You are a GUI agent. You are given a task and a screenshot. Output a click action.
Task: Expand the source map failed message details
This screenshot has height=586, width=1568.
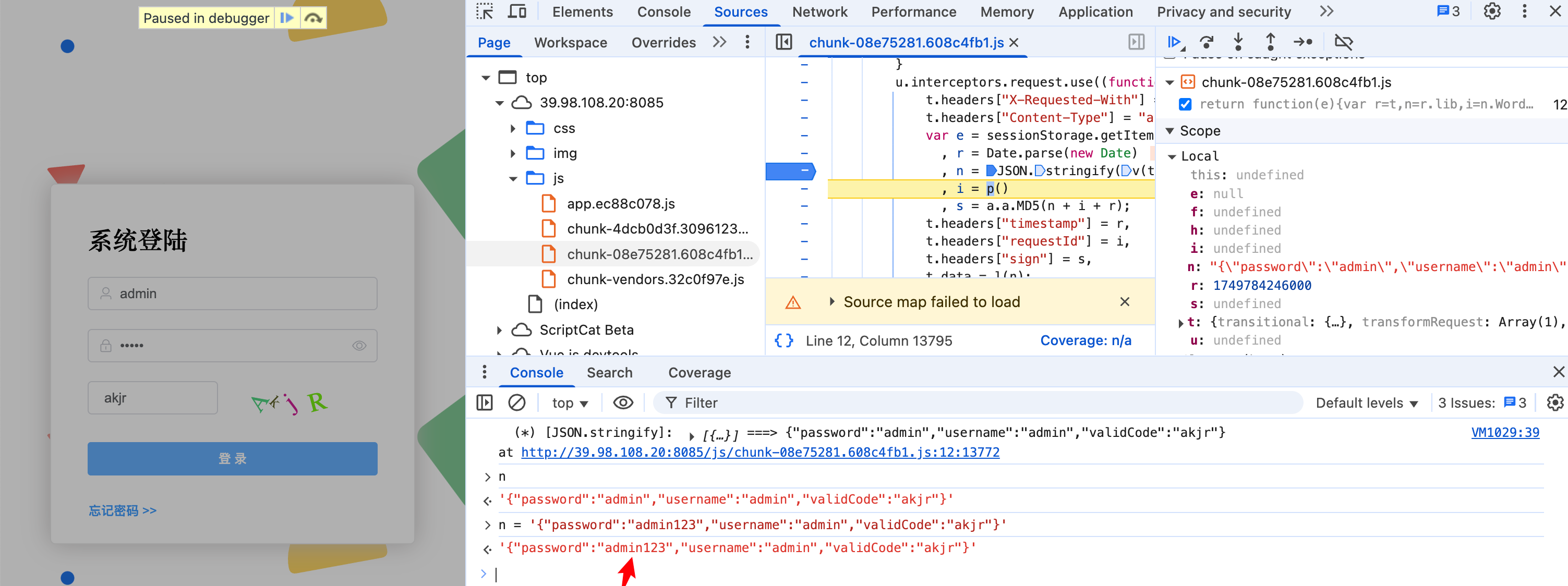[x=831, y=302]
